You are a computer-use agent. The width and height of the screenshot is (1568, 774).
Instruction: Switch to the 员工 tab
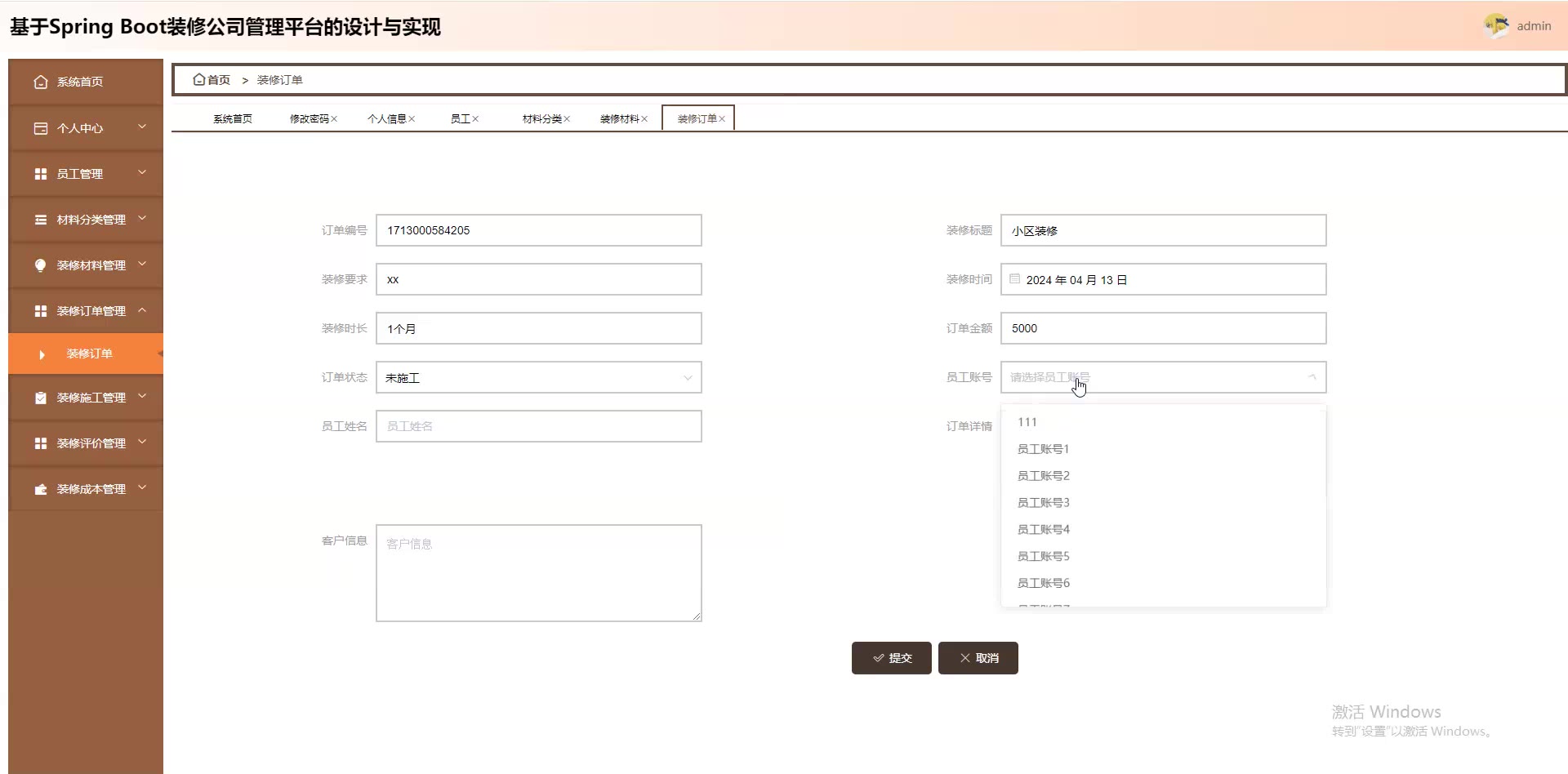(x=460, y=119)
